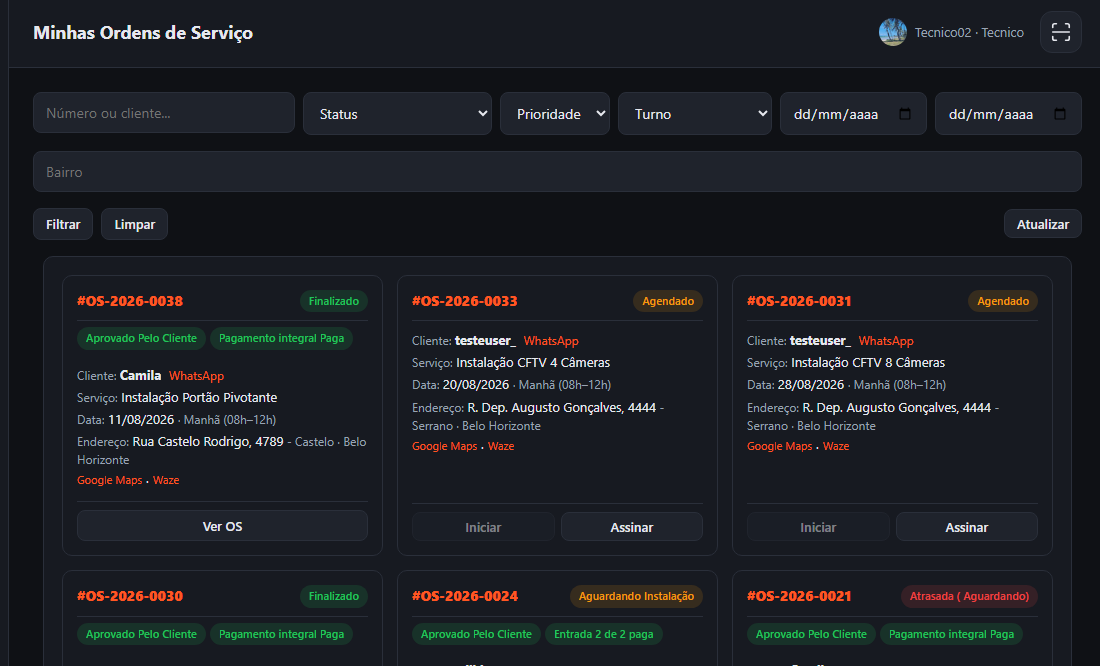The image size is (1100, 666).
Task: Click Iniciar on order OS-2026-0031
Action: click(x=818, y=527)
